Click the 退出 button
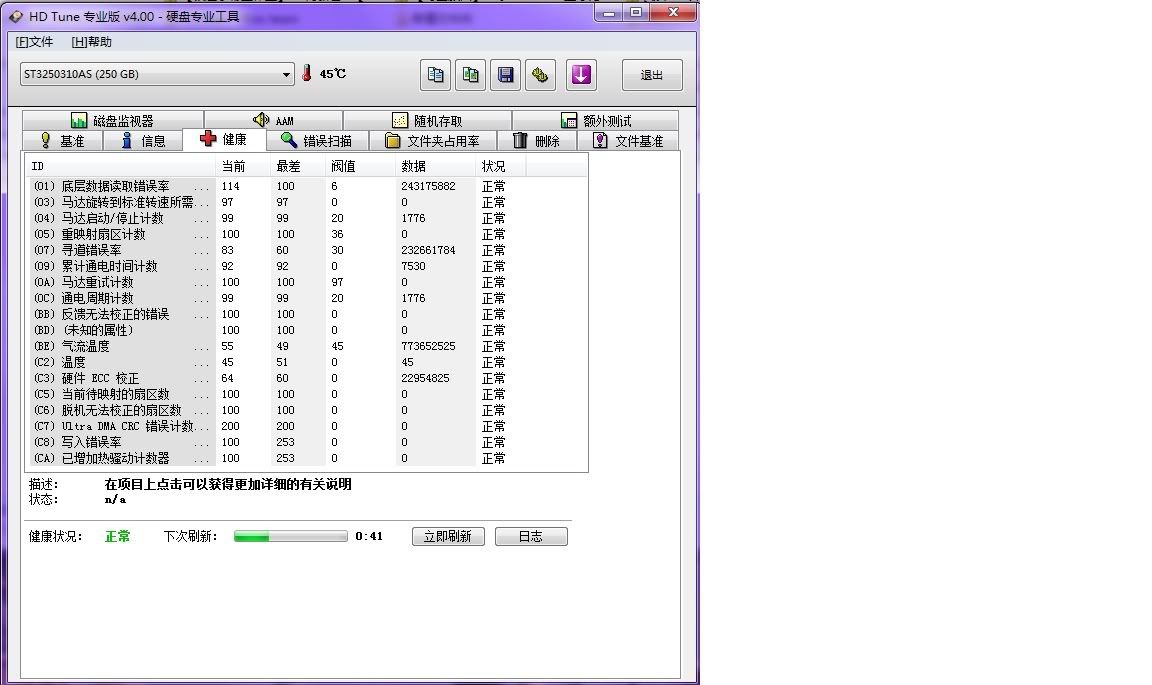Screen dimensions: 1152x685 click(x=652, y=75)
